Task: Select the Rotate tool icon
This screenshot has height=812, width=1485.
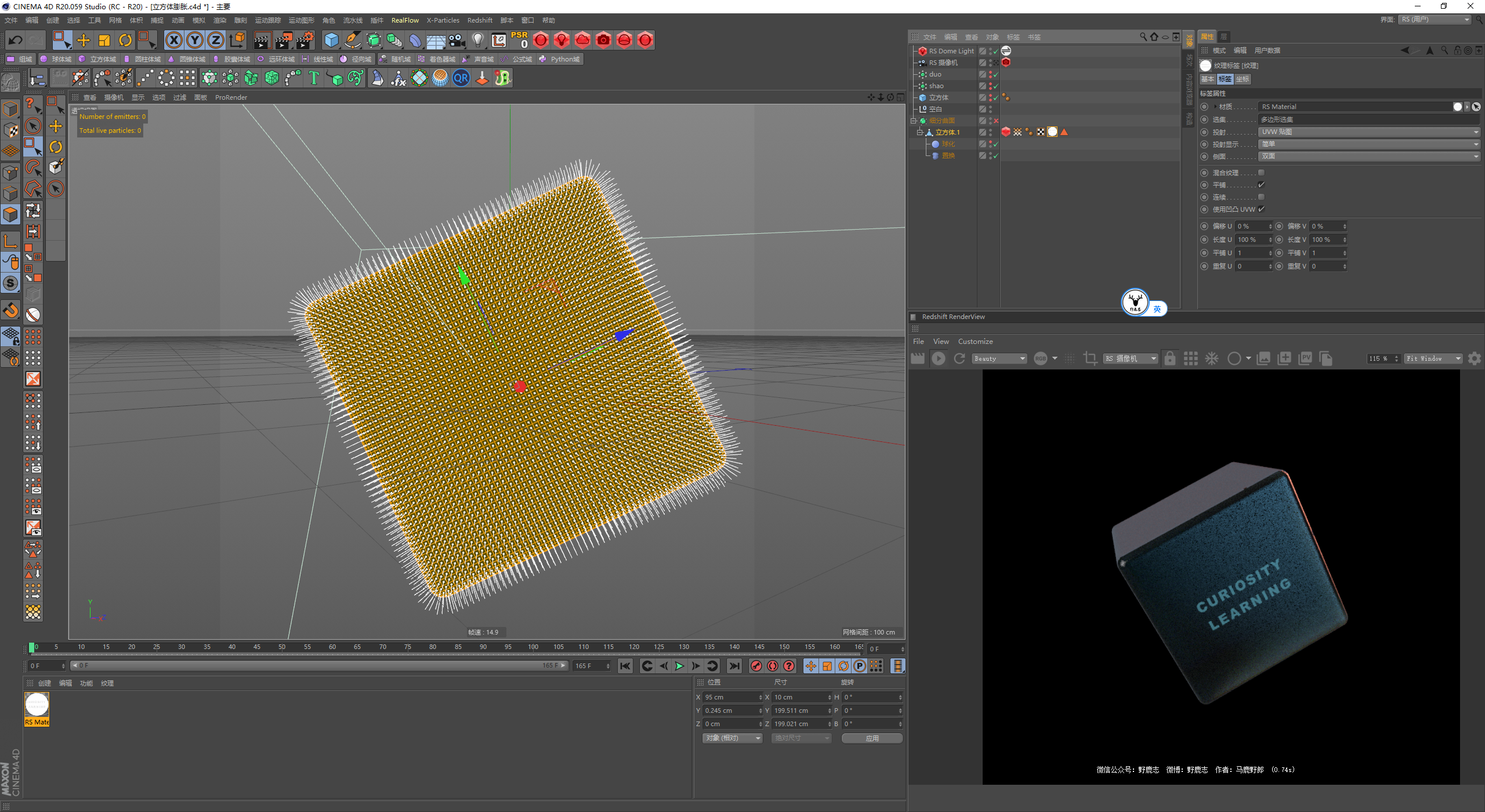Action: pos(125,40)
